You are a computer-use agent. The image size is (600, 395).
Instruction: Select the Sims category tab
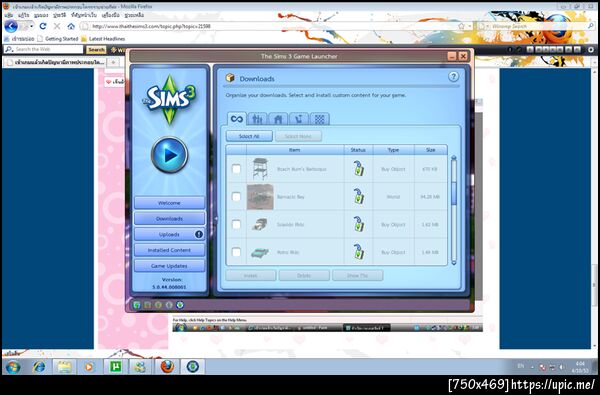[x=257, y=119]
